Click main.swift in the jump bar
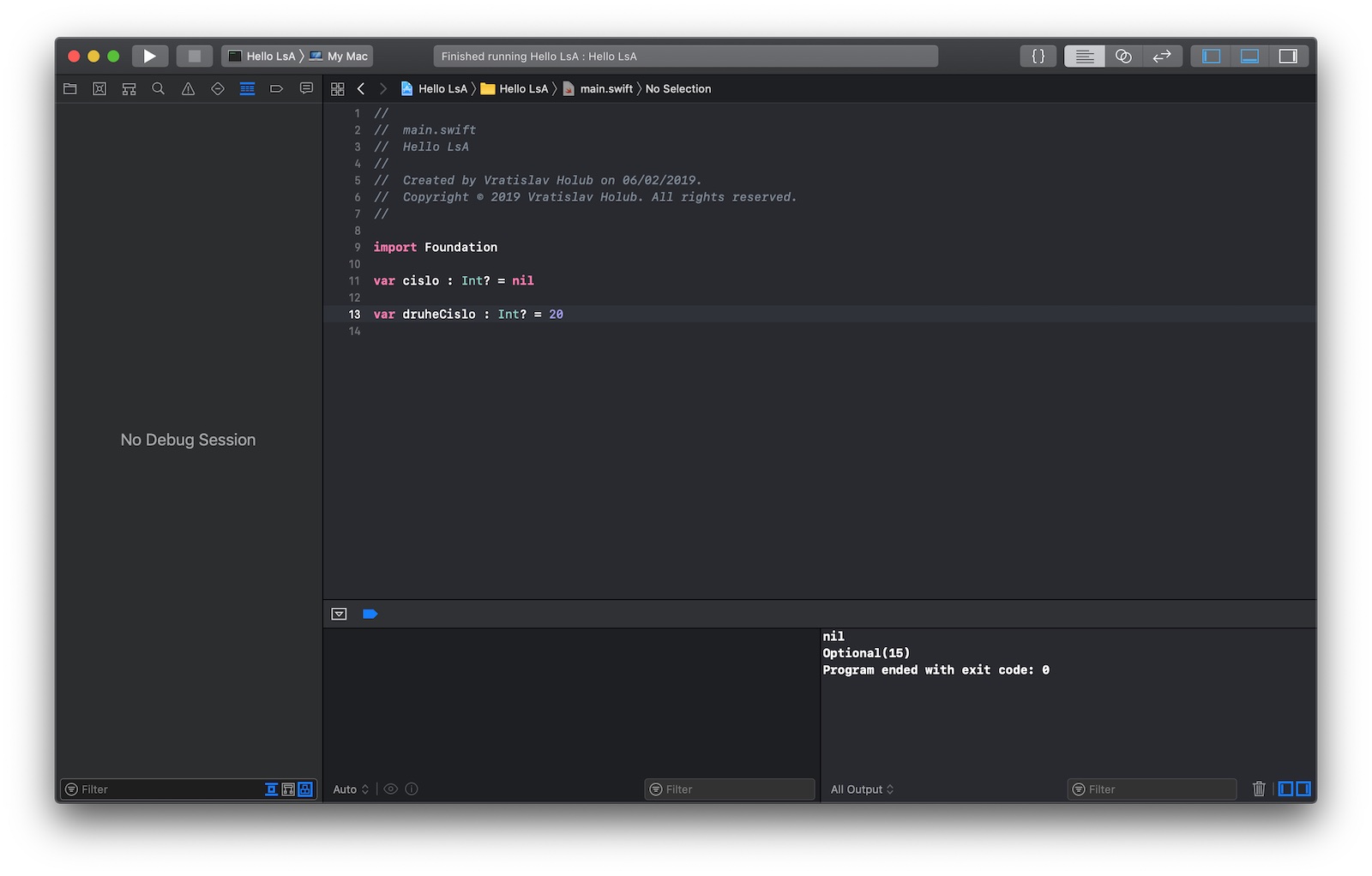Image resolution: width=1372 pixels, height=876 pixels. pos(598,89)
